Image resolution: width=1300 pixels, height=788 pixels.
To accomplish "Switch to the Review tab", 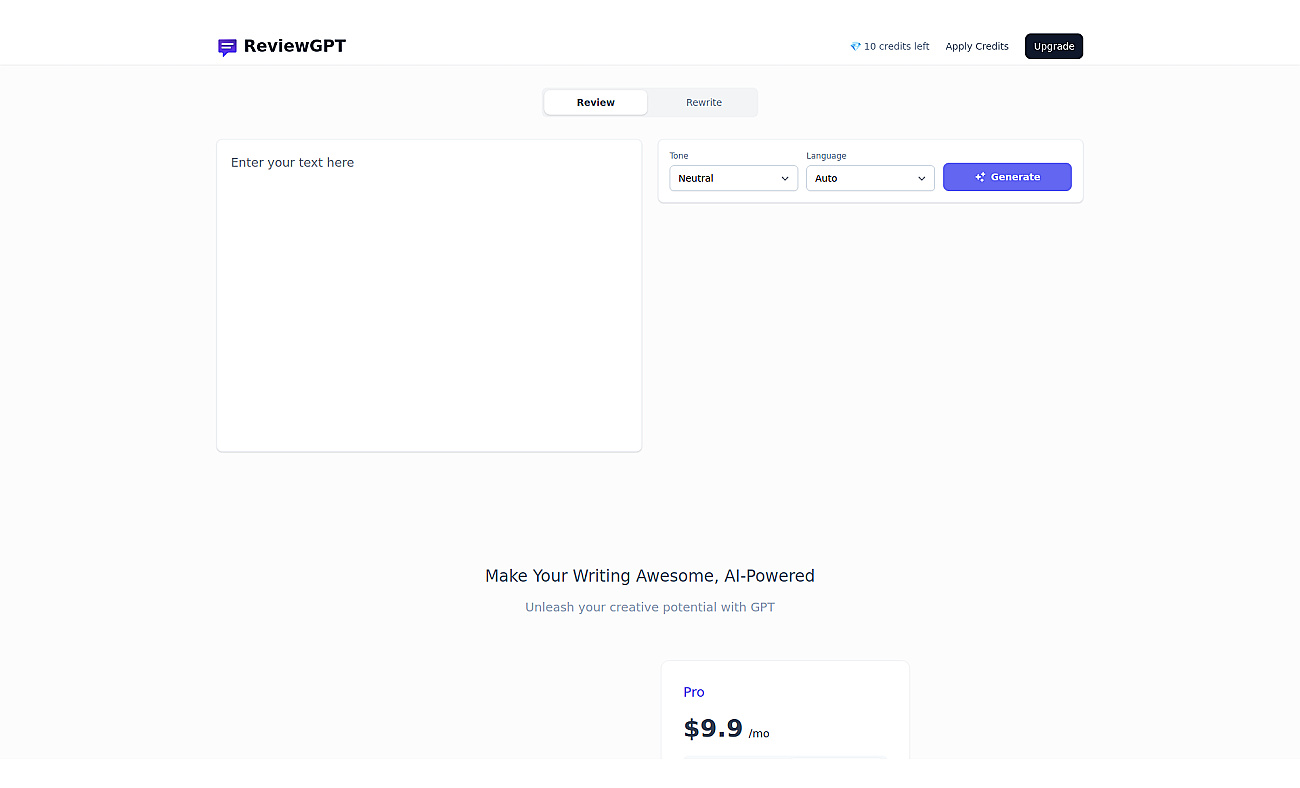I will coord(596,102).
